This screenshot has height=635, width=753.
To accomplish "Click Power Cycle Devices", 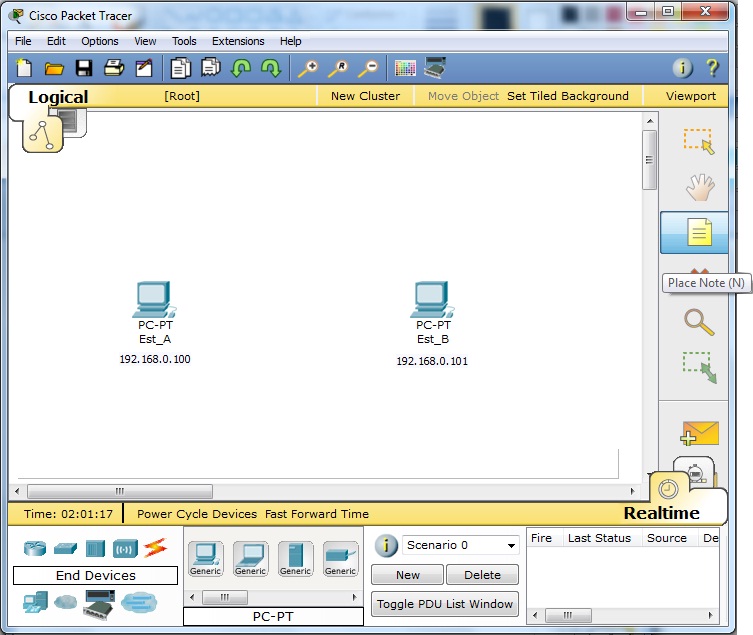I will click(197, 514).
